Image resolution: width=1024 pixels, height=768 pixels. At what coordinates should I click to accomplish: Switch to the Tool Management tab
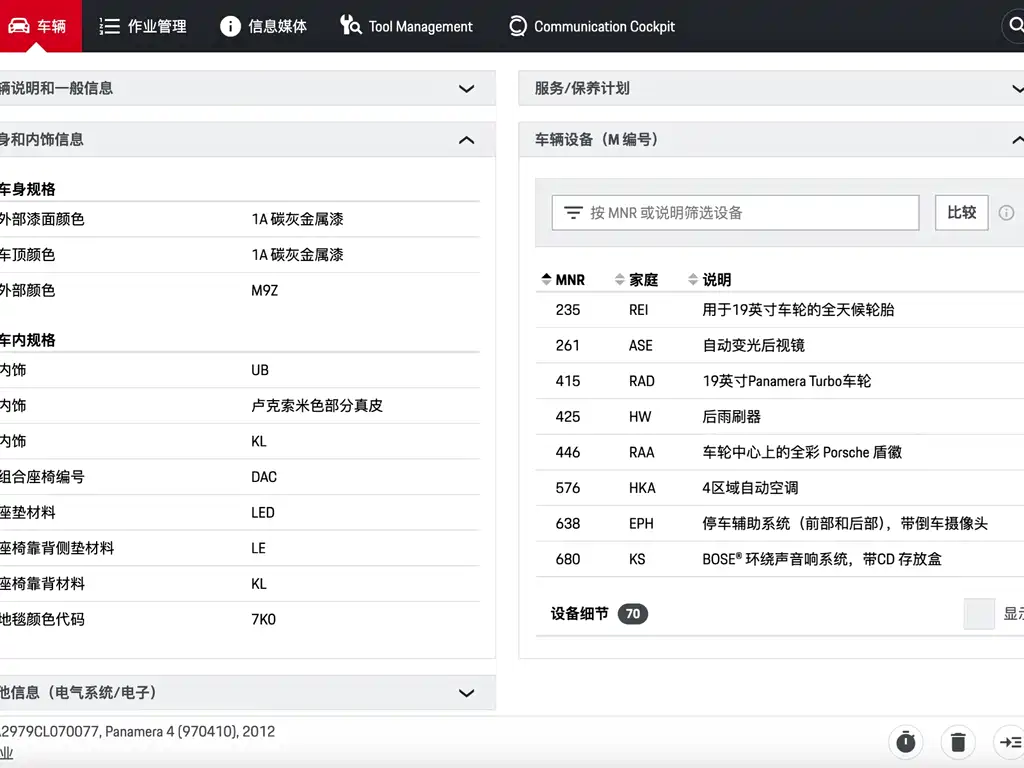click(406, 26)
